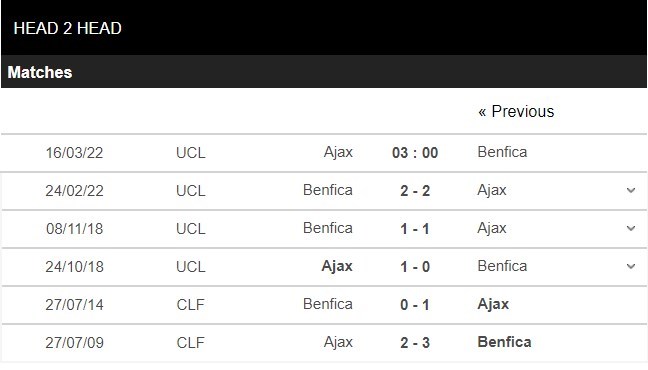Click the CLF label in 27/07/14 row
The height and width of the screenshot is (370, 648).
190,305
